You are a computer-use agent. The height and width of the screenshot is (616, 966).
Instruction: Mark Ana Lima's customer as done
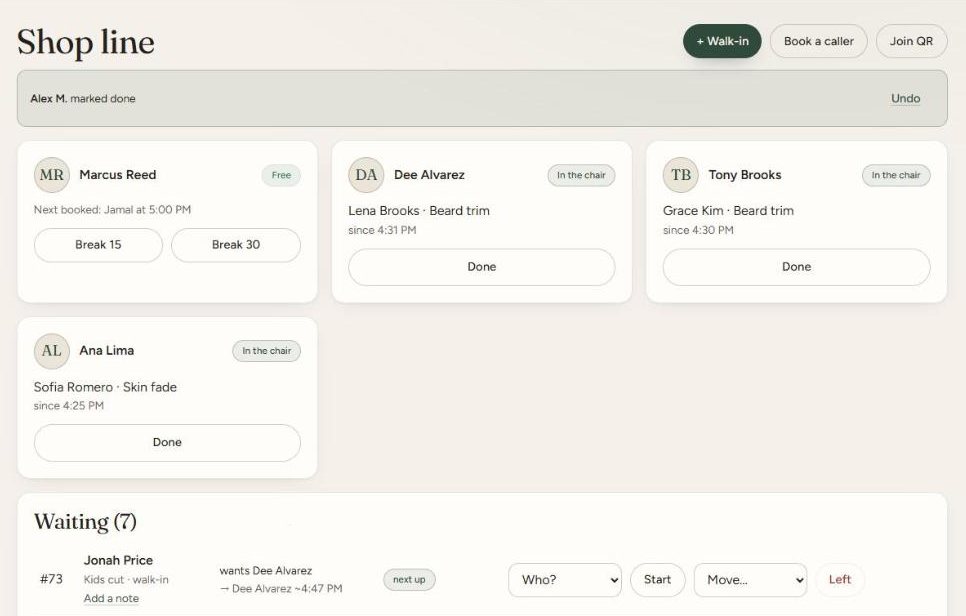pos(167,442)
